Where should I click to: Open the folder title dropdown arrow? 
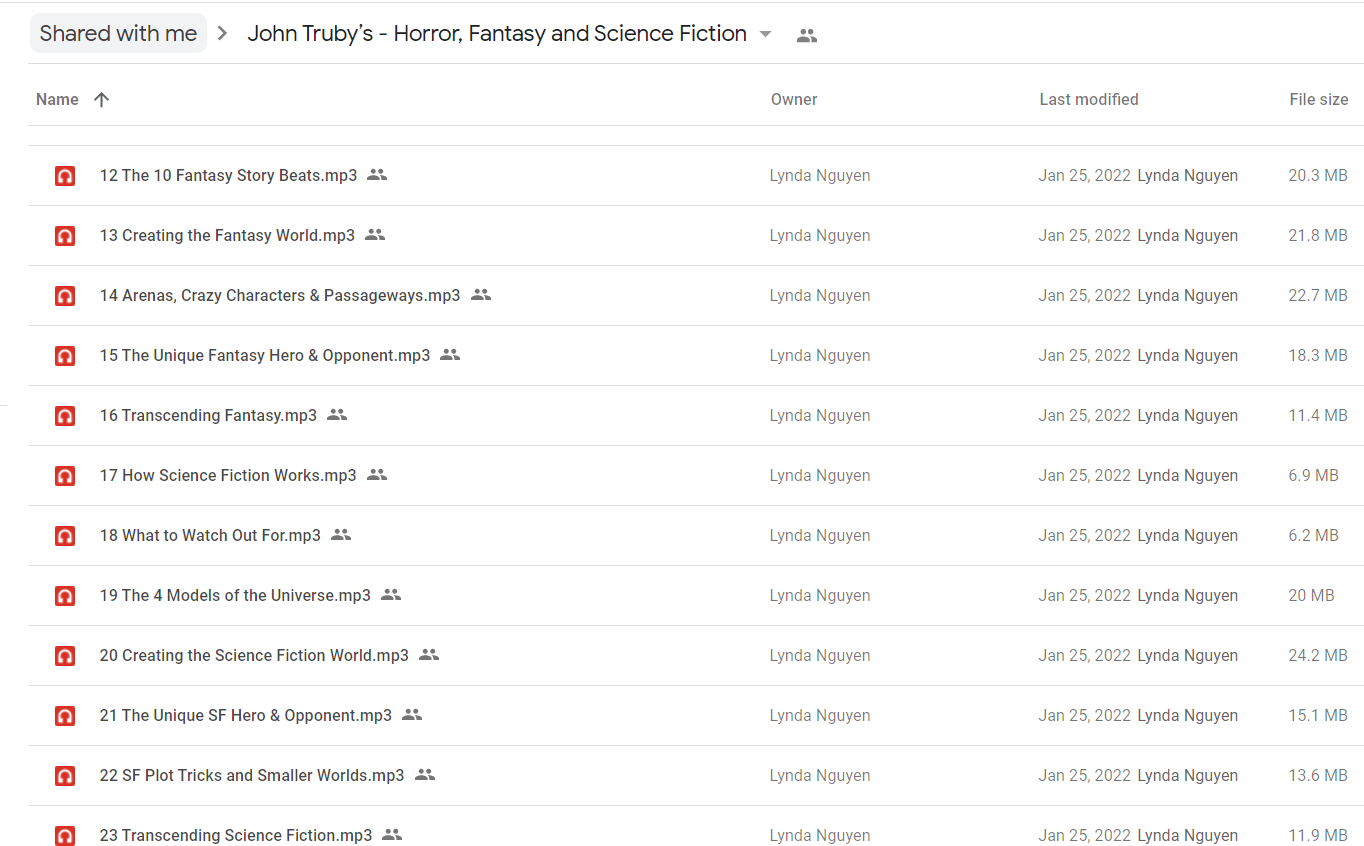pos(766,34)
